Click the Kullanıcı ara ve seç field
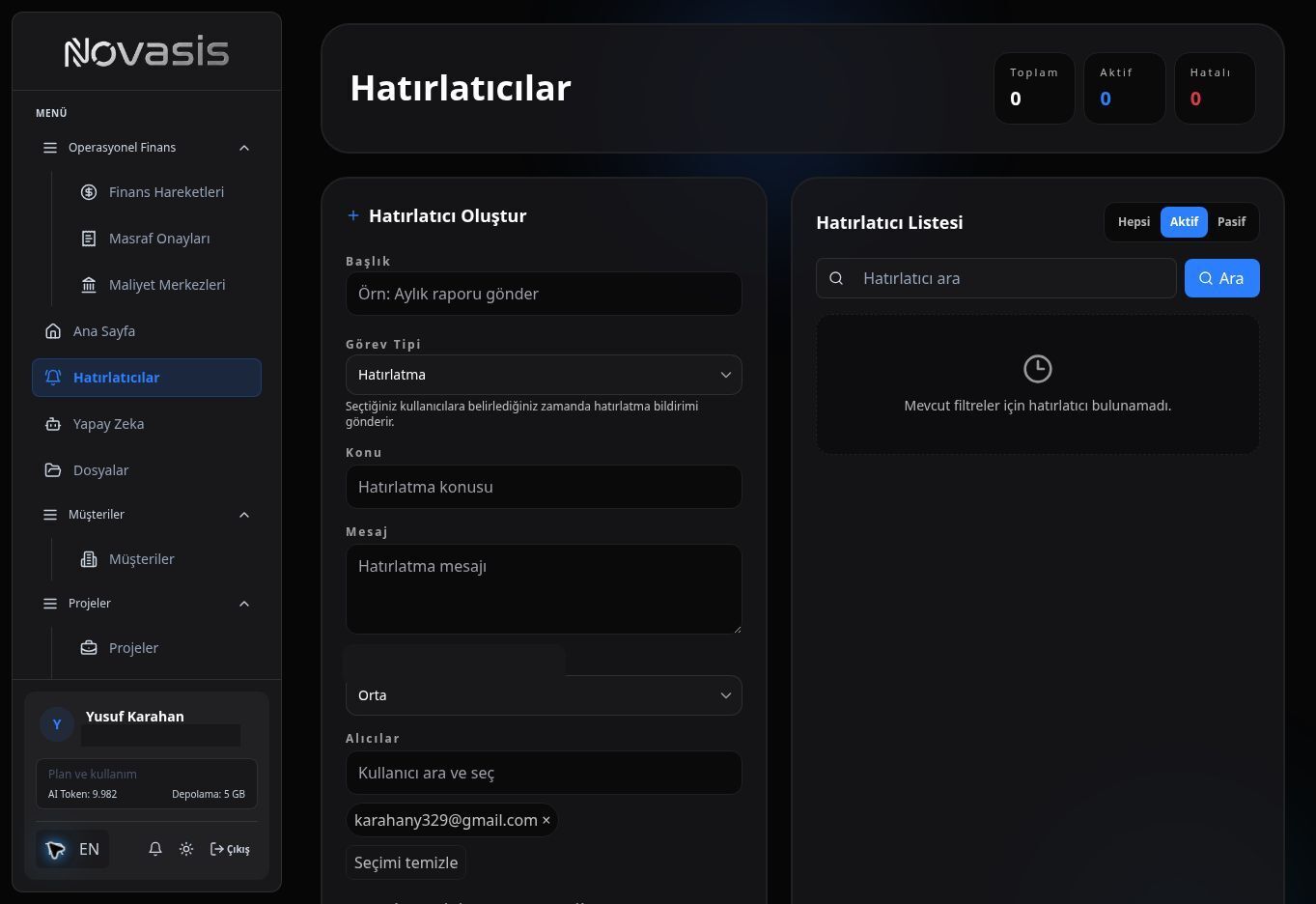 click(x=544, y=773)
